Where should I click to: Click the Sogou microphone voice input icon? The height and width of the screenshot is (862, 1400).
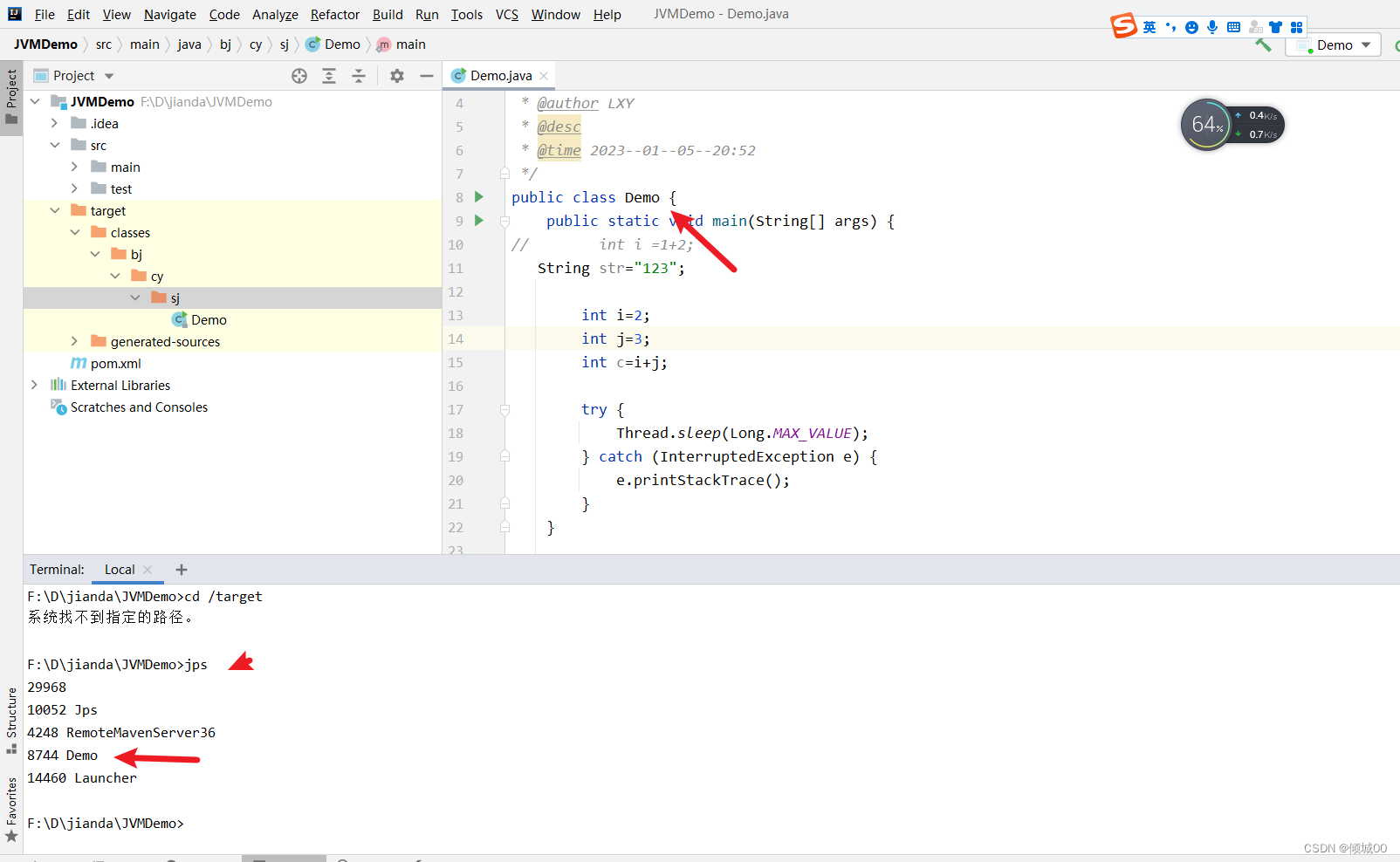tap(1212, 27)
